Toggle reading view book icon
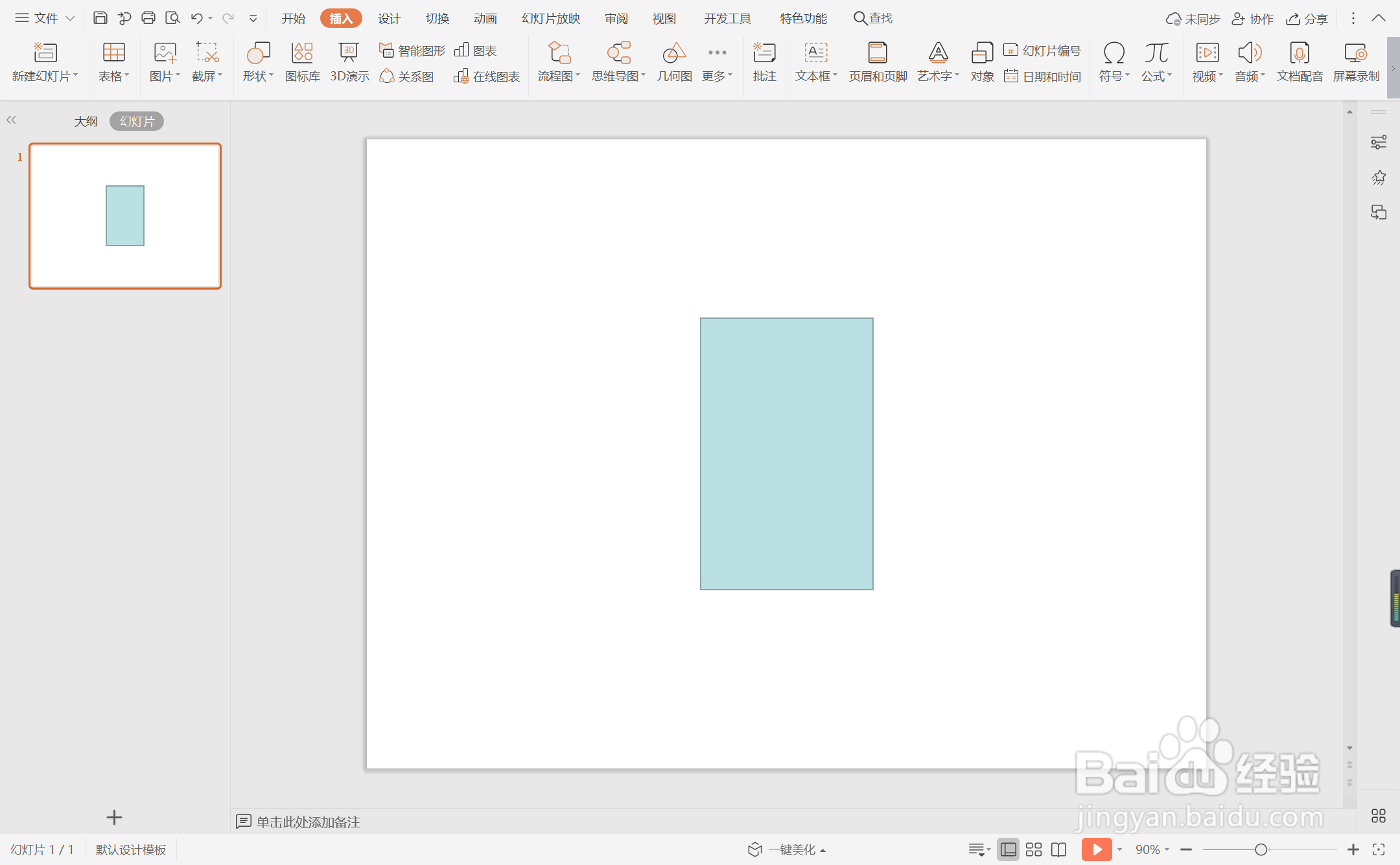The image size is (1400, 865). point(1058,849)
